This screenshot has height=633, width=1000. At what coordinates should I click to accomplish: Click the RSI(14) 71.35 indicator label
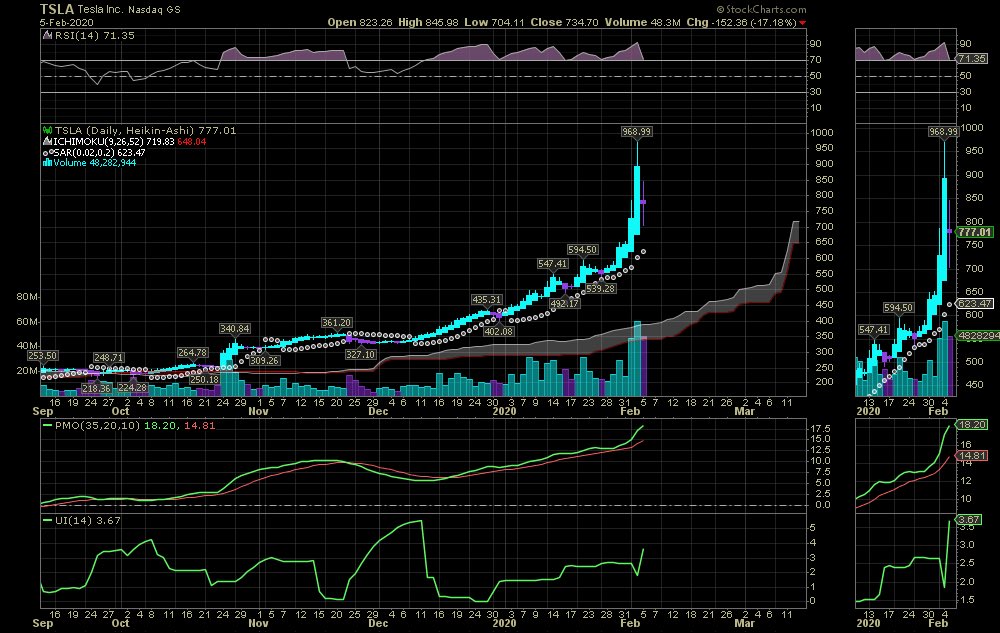coord(94,36)
